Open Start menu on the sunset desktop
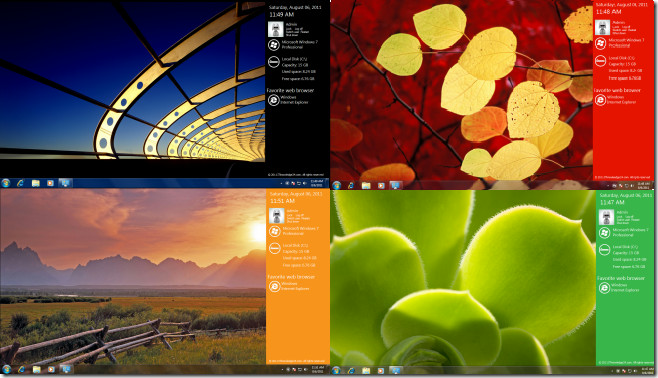Screen dimensions: 658x378 [x=6, y=369]
